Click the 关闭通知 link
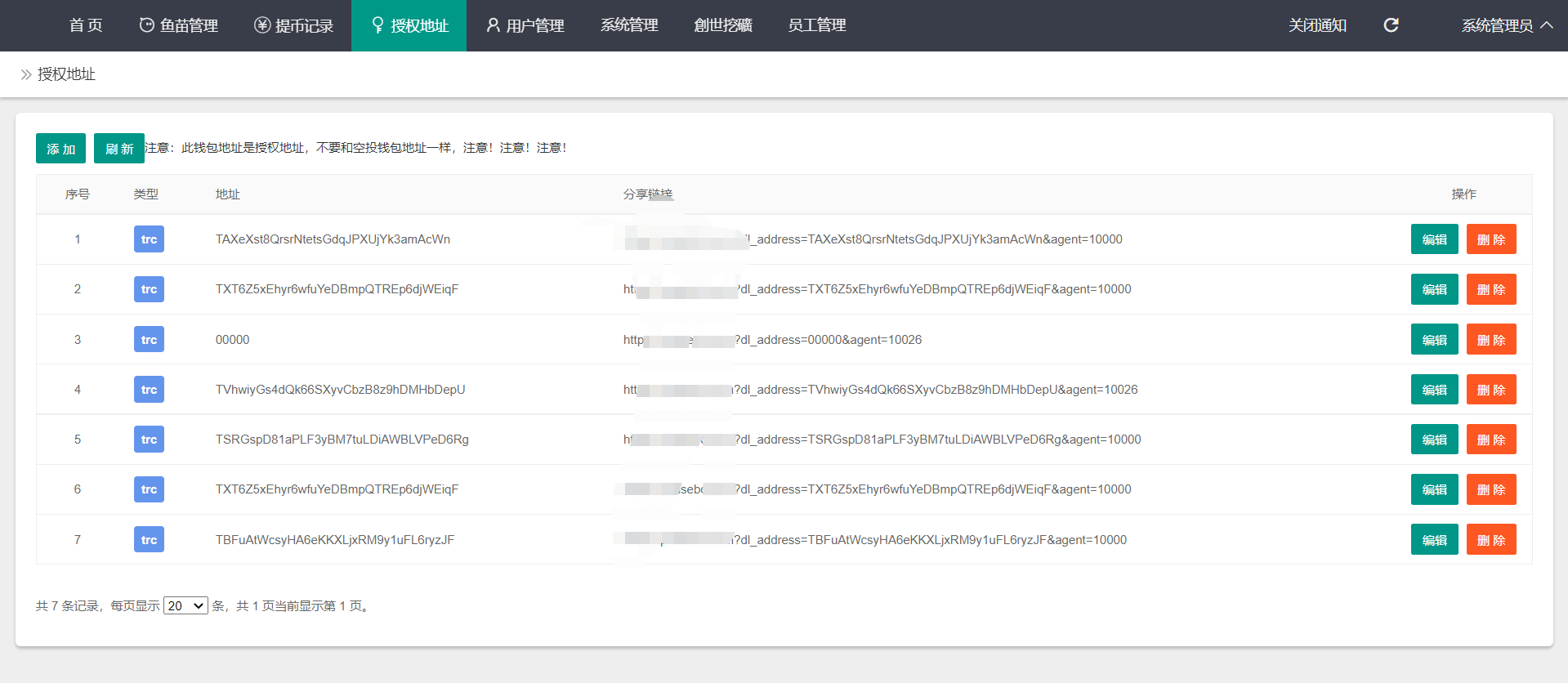 [x=1317, y=25]
